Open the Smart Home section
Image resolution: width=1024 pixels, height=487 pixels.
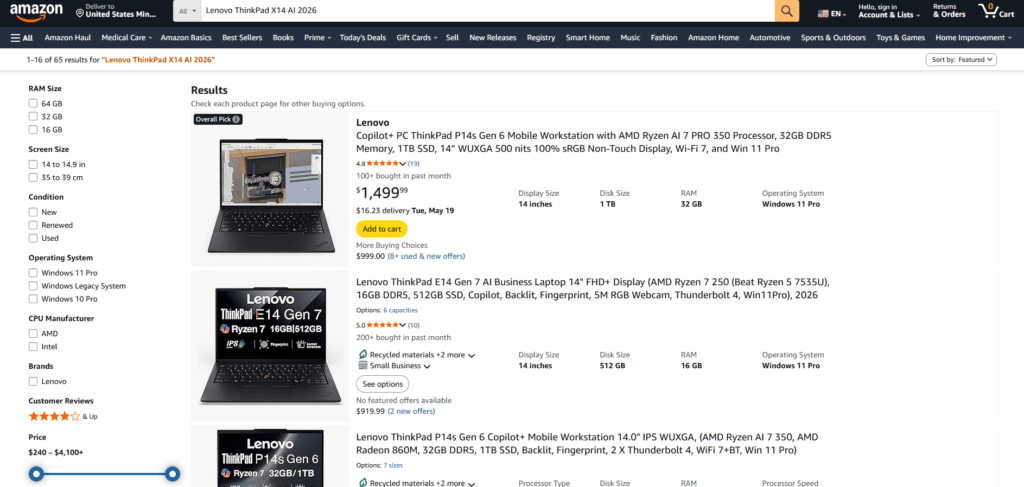click(588, 38)
